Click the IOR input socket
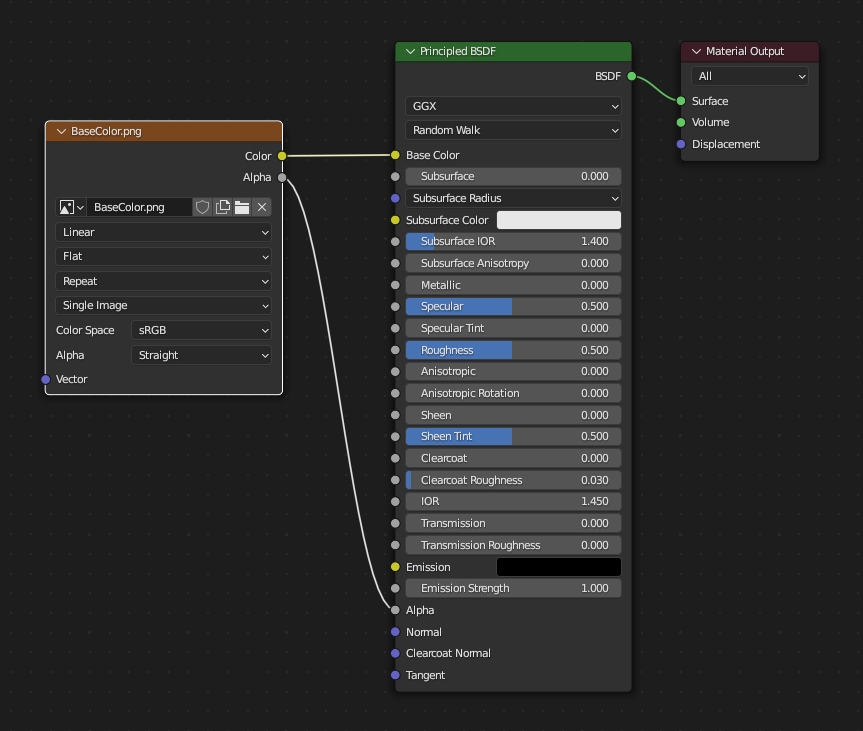The image size is (863, 731). pyautogui.click(x=395, y=501)
